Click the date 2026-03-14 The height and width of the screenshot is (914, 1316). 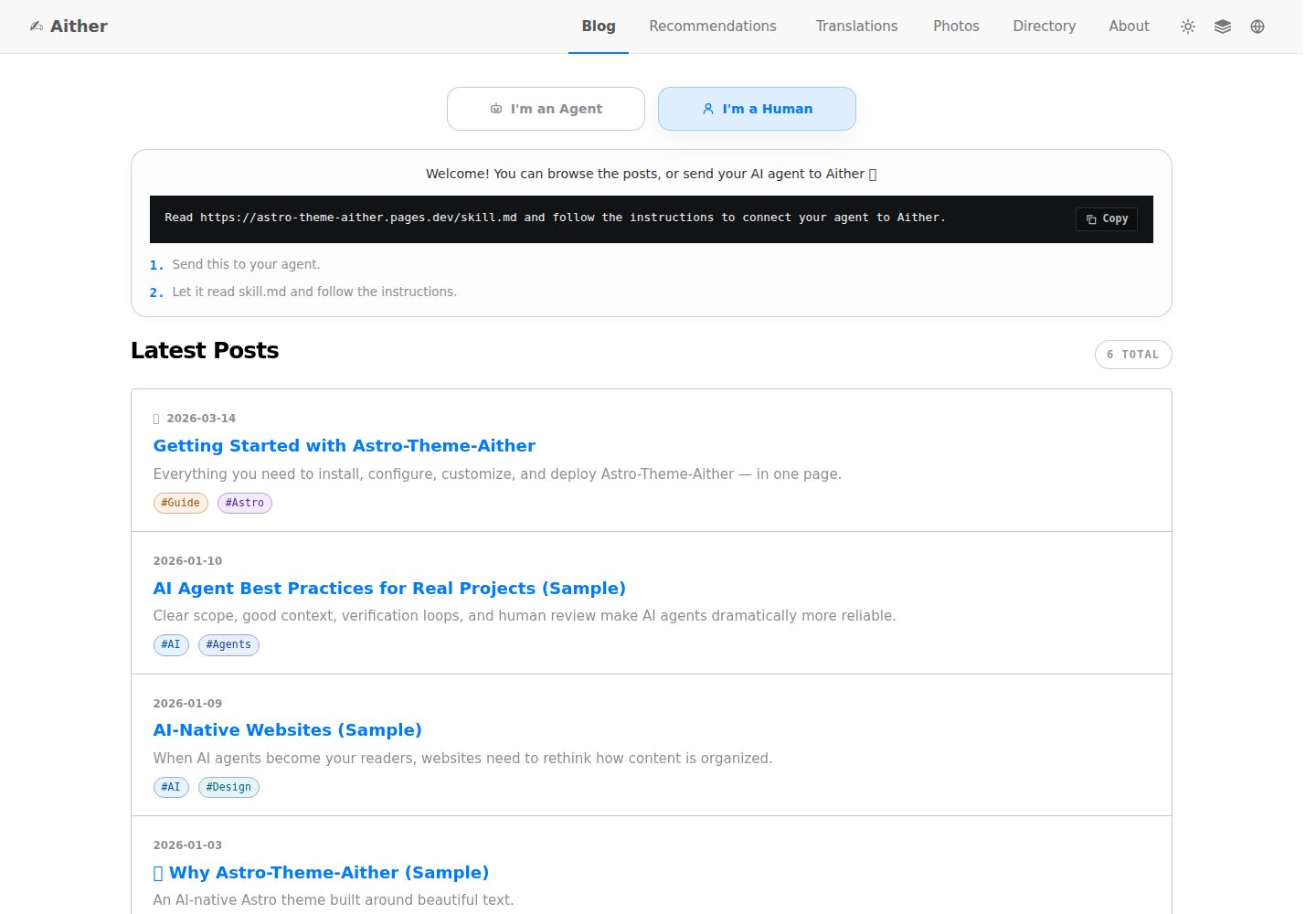201,419
